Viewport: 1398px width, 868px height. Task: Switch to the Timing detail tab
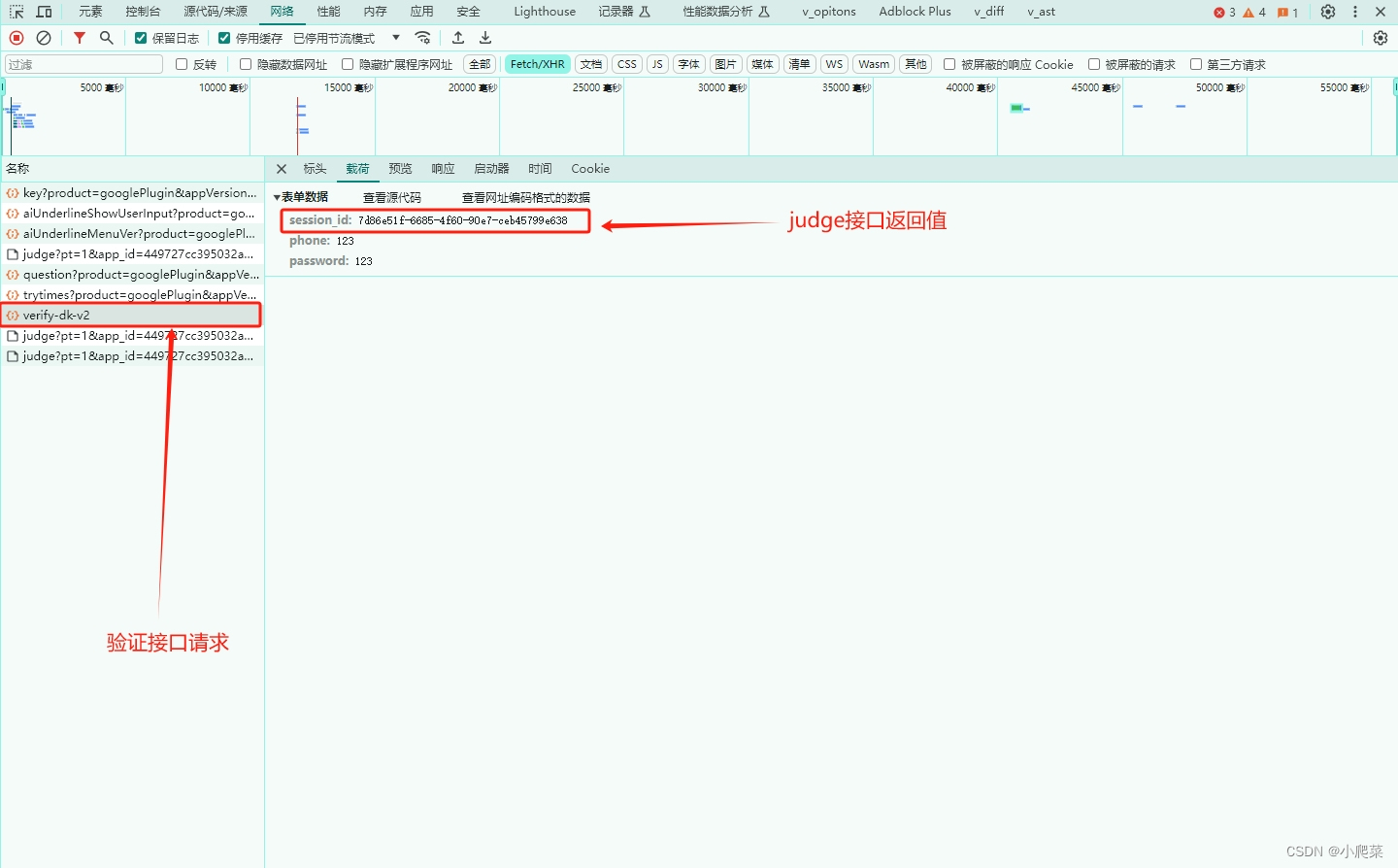(x=541, y=169)
